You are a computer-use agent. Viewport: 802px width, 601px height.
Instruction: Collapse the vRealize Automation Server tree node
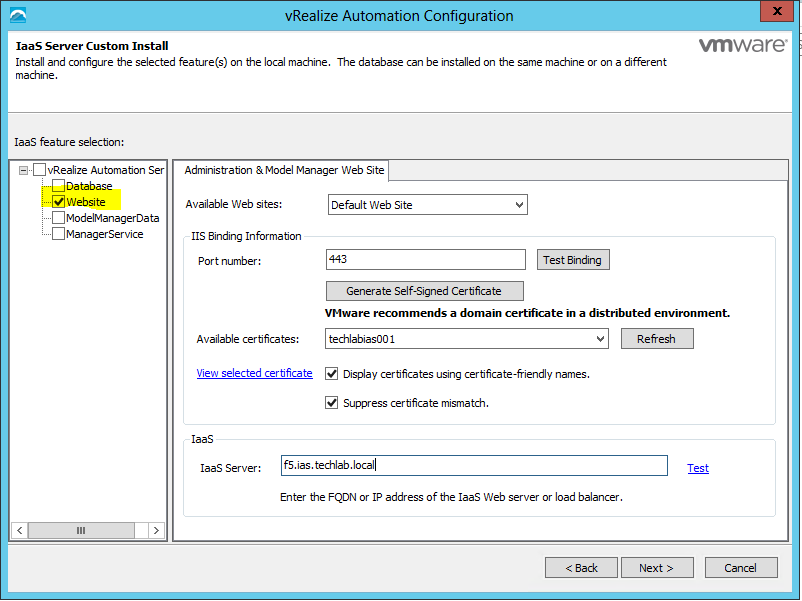click(x=24, y=170)
